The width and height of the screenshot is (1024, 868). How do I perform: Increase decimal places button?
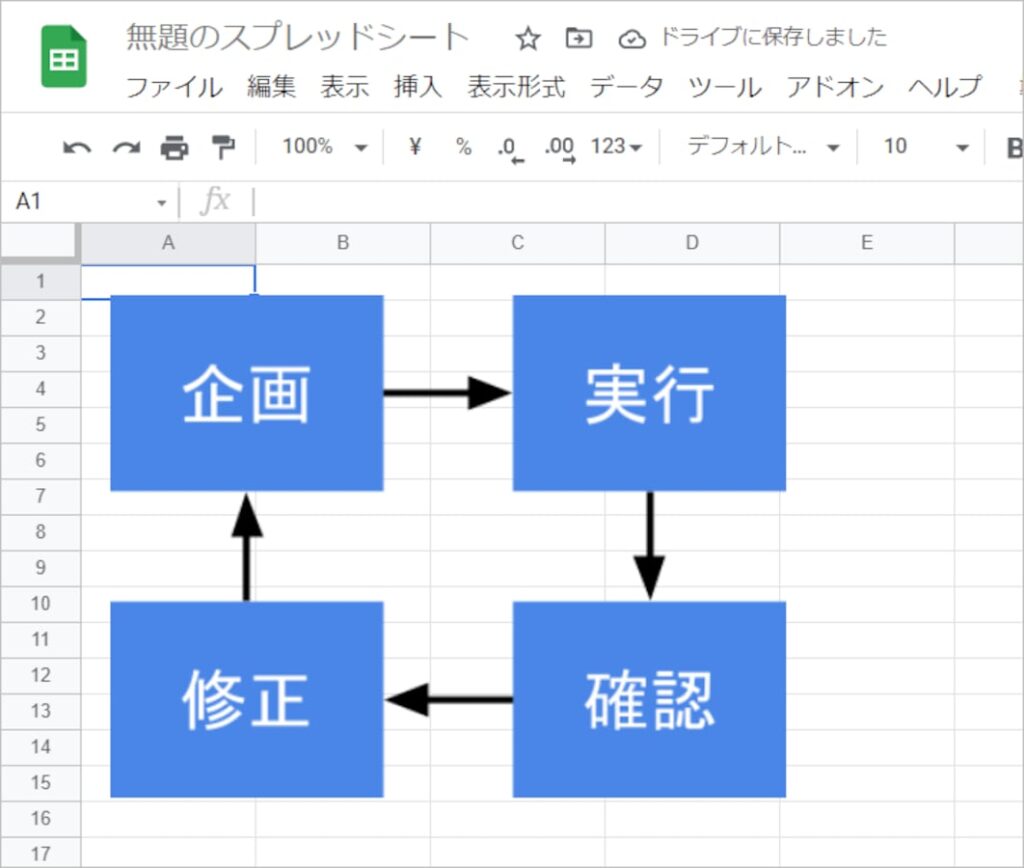point(560,149)
